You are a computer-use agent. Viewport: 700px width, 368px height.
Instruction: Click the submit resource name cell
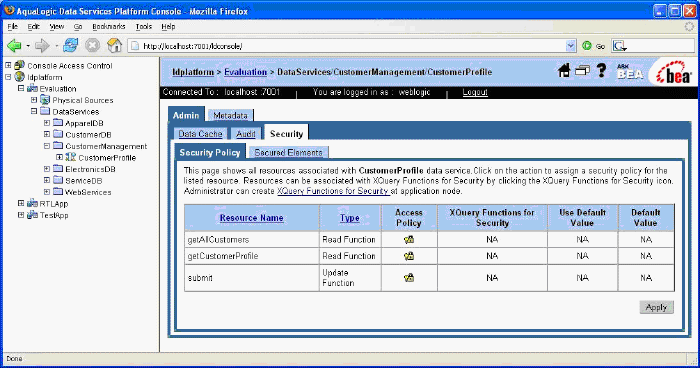pos(252,278)
